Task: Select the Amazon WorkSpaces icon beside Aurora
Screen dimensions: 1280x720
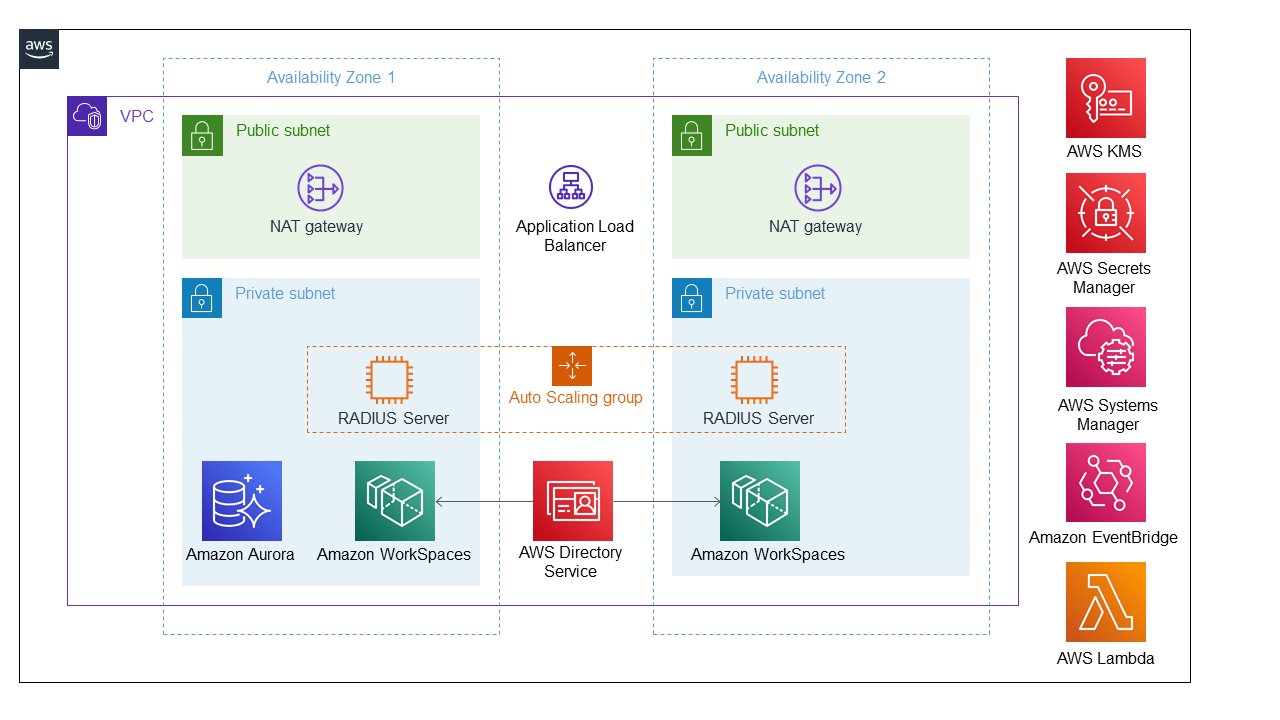Action: click(x=394, y=500)
